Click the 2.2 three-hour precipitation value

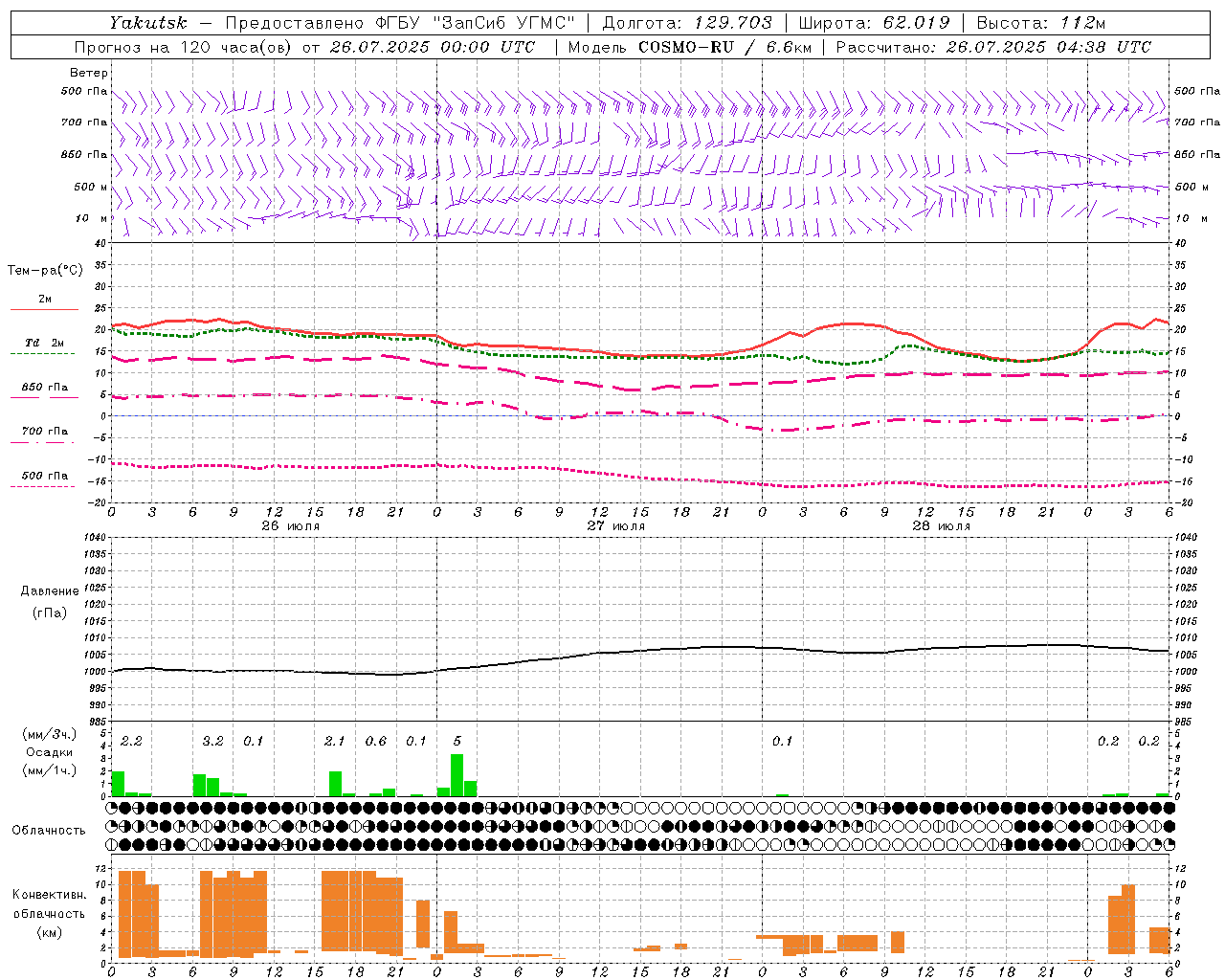[131, 741]
